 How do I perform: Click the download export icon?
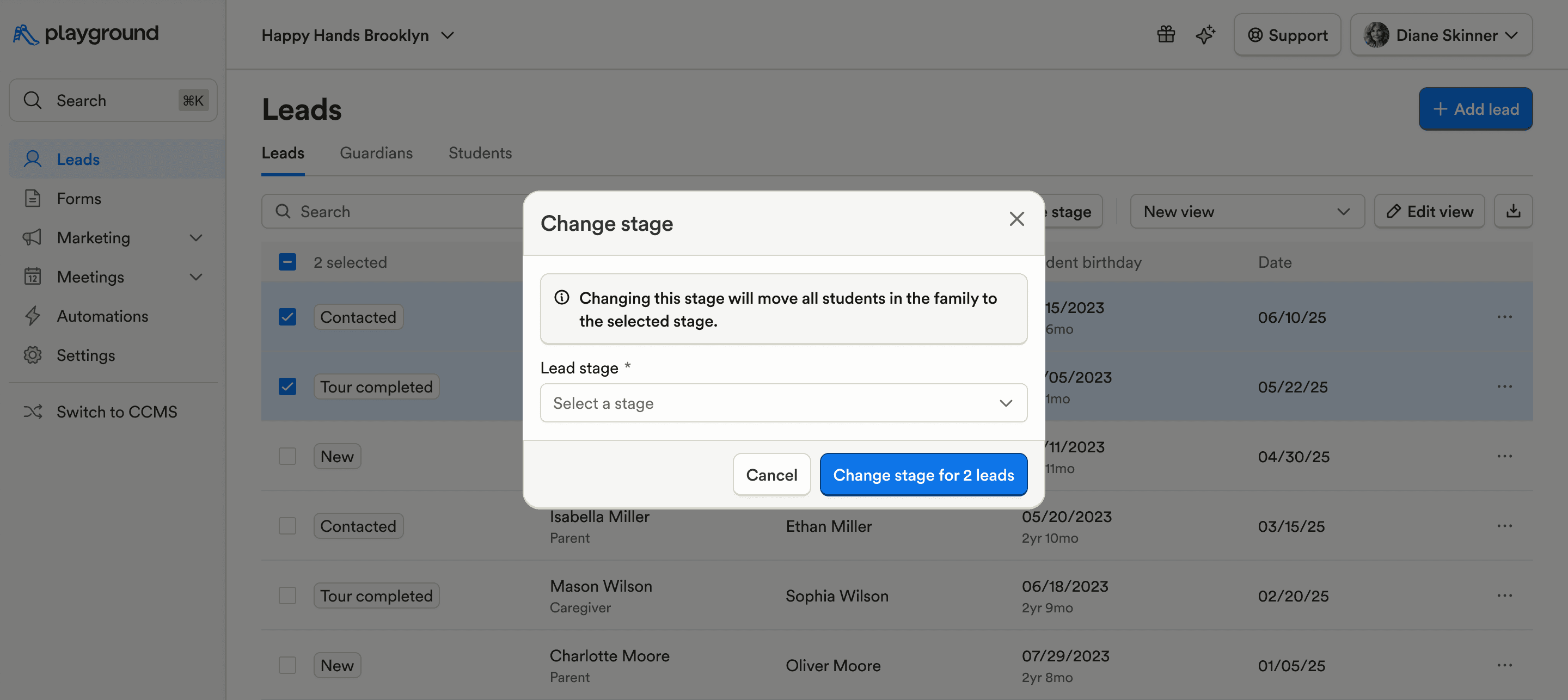tap(1513, 211)
